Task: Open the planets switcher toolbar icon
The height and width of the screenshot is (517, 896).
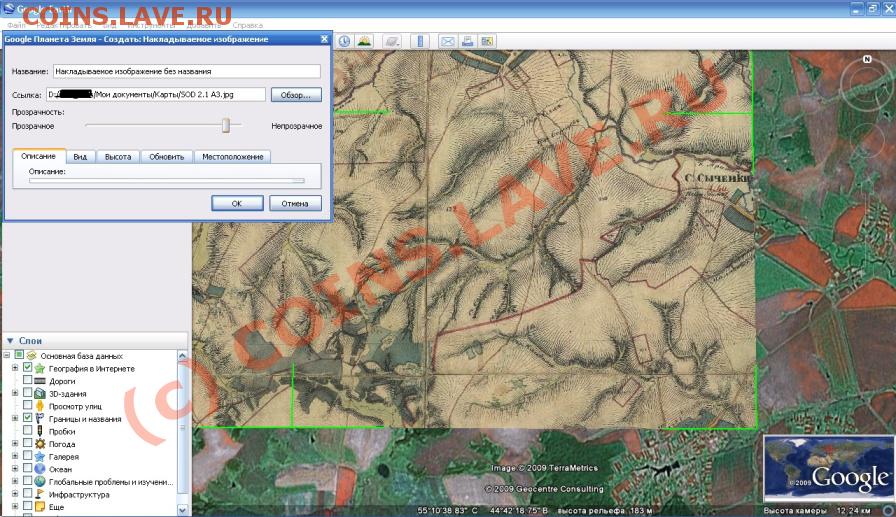Action: pyautogui.click(x=392, y=41)
